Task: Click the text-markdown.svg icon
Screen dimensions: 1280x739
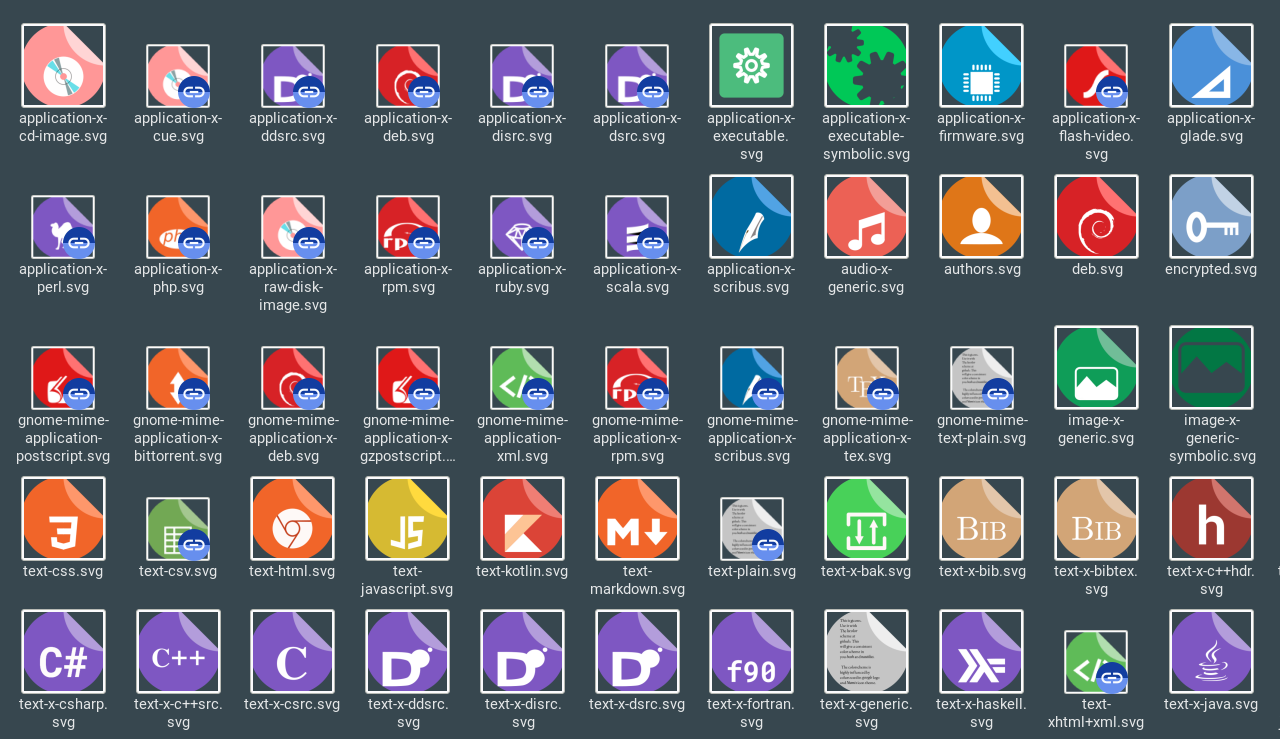Action: [637, 518]
